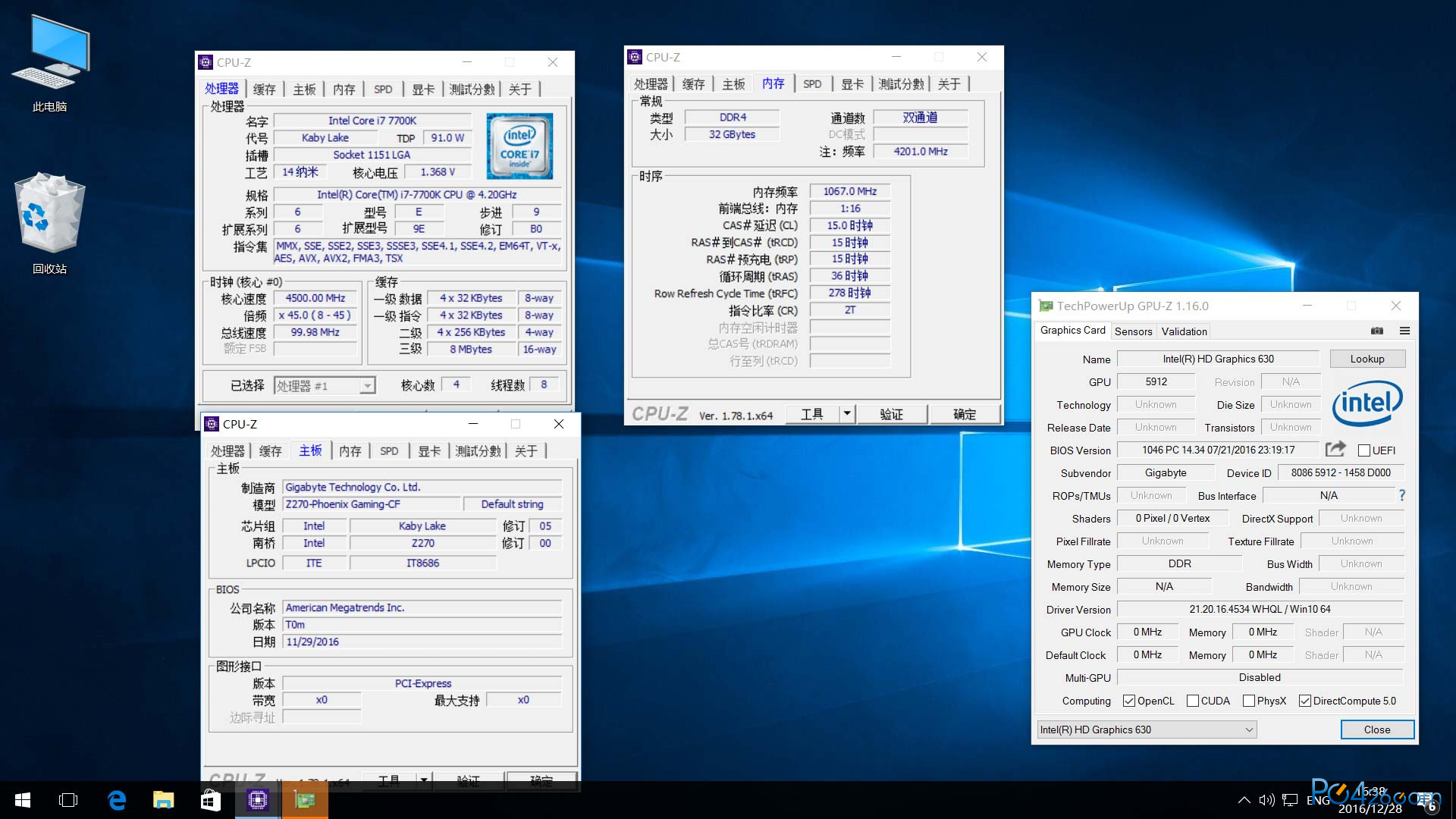This screenshot has width=1456, height=819.
Task: Click the 32 GBytes memory size value
Action: pos(732,134)
